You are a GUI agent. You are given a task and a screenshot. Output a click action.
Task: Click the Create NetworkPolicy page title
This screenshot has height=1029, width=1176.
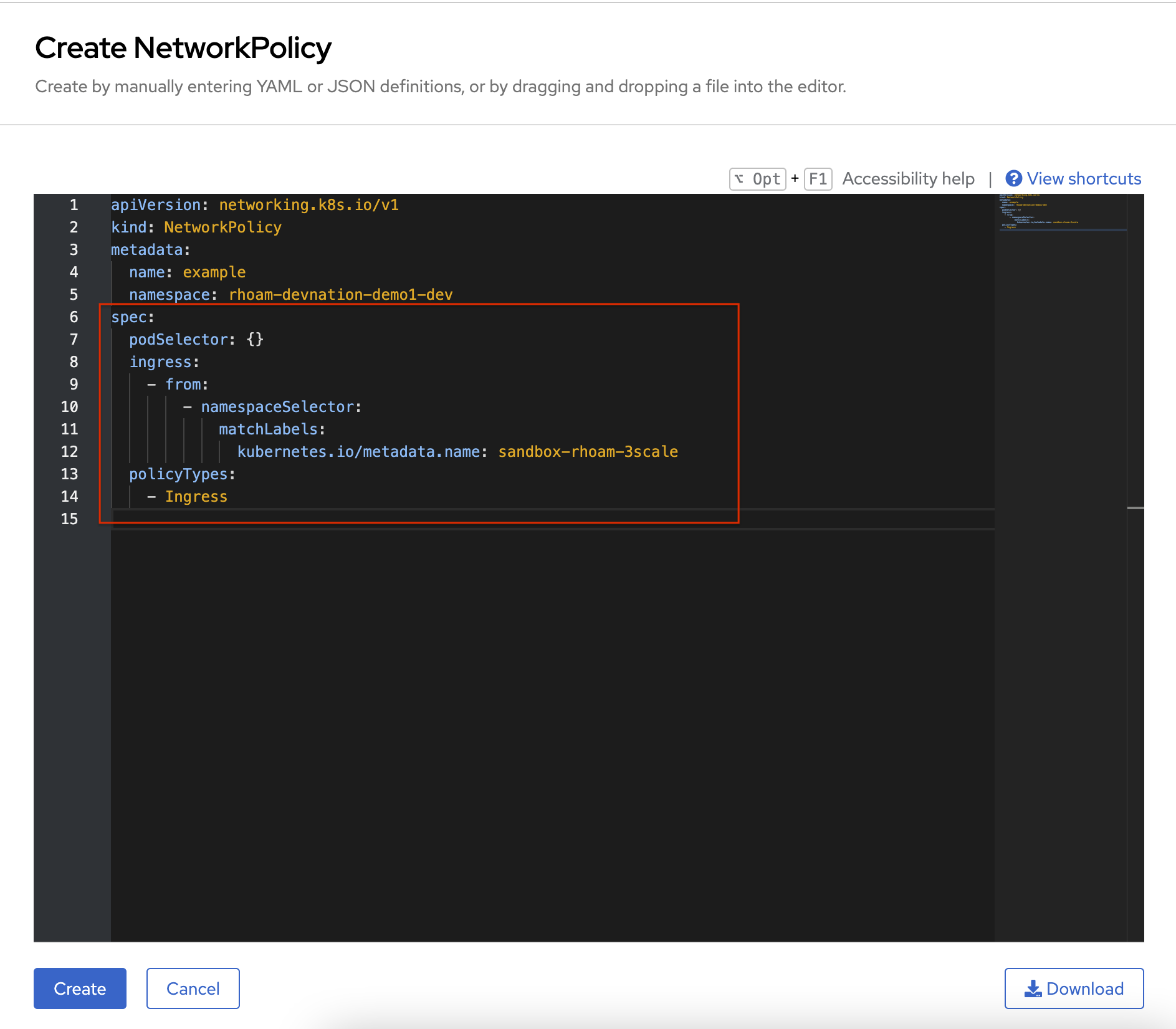(184, 47)
